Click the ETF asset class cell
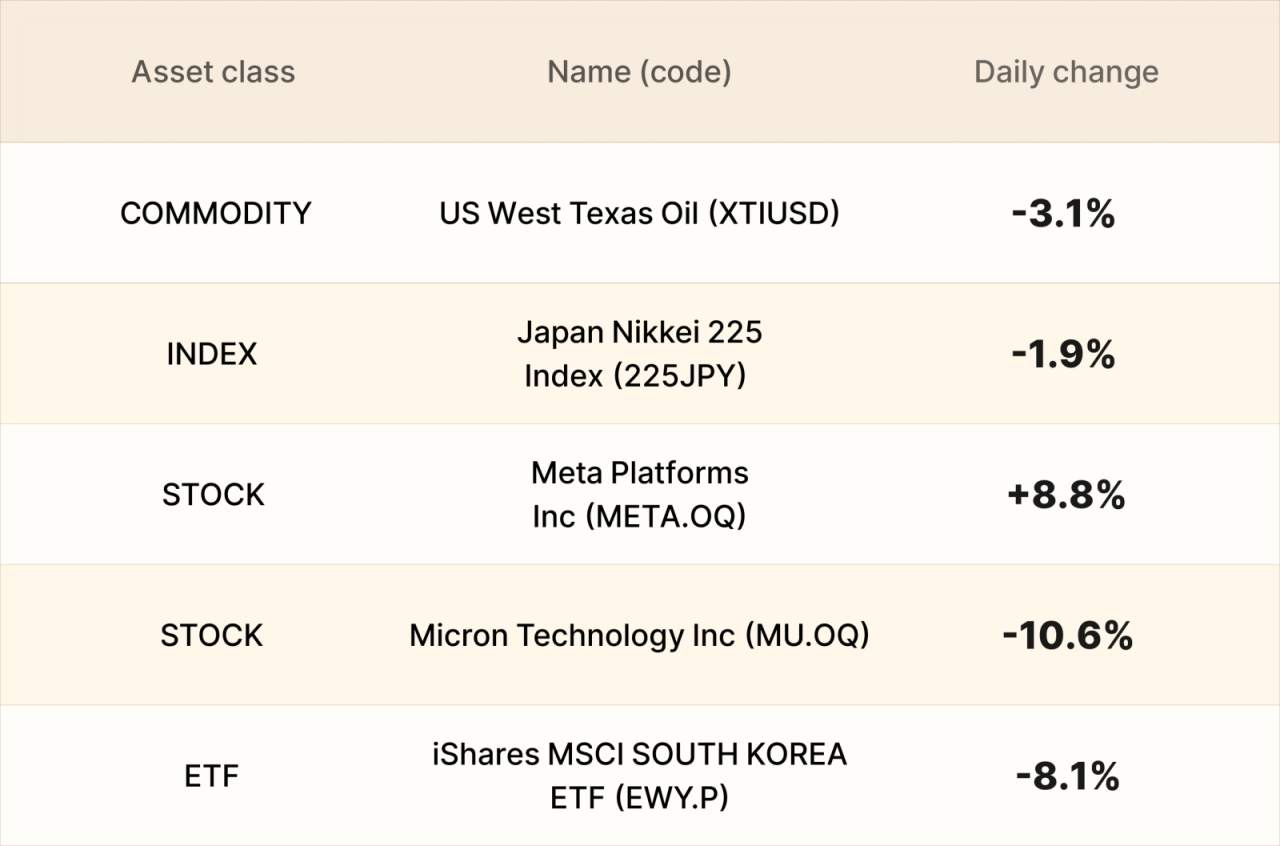1280x846 pixels. [x=212, y=777]
